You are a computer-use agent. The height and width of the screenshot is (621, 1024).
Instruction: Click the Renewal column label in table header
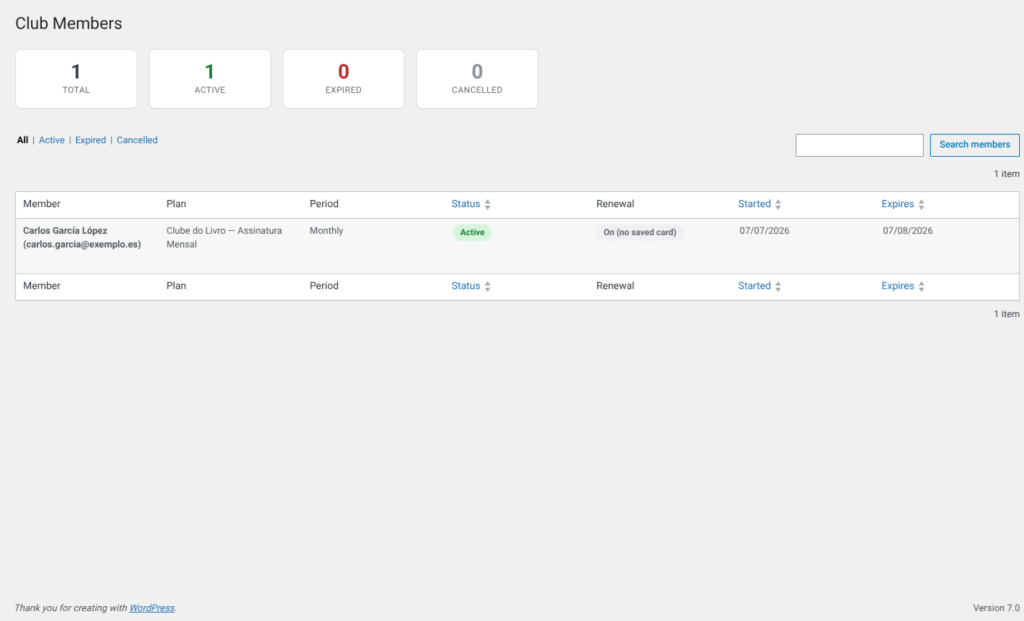pos(615,204)
